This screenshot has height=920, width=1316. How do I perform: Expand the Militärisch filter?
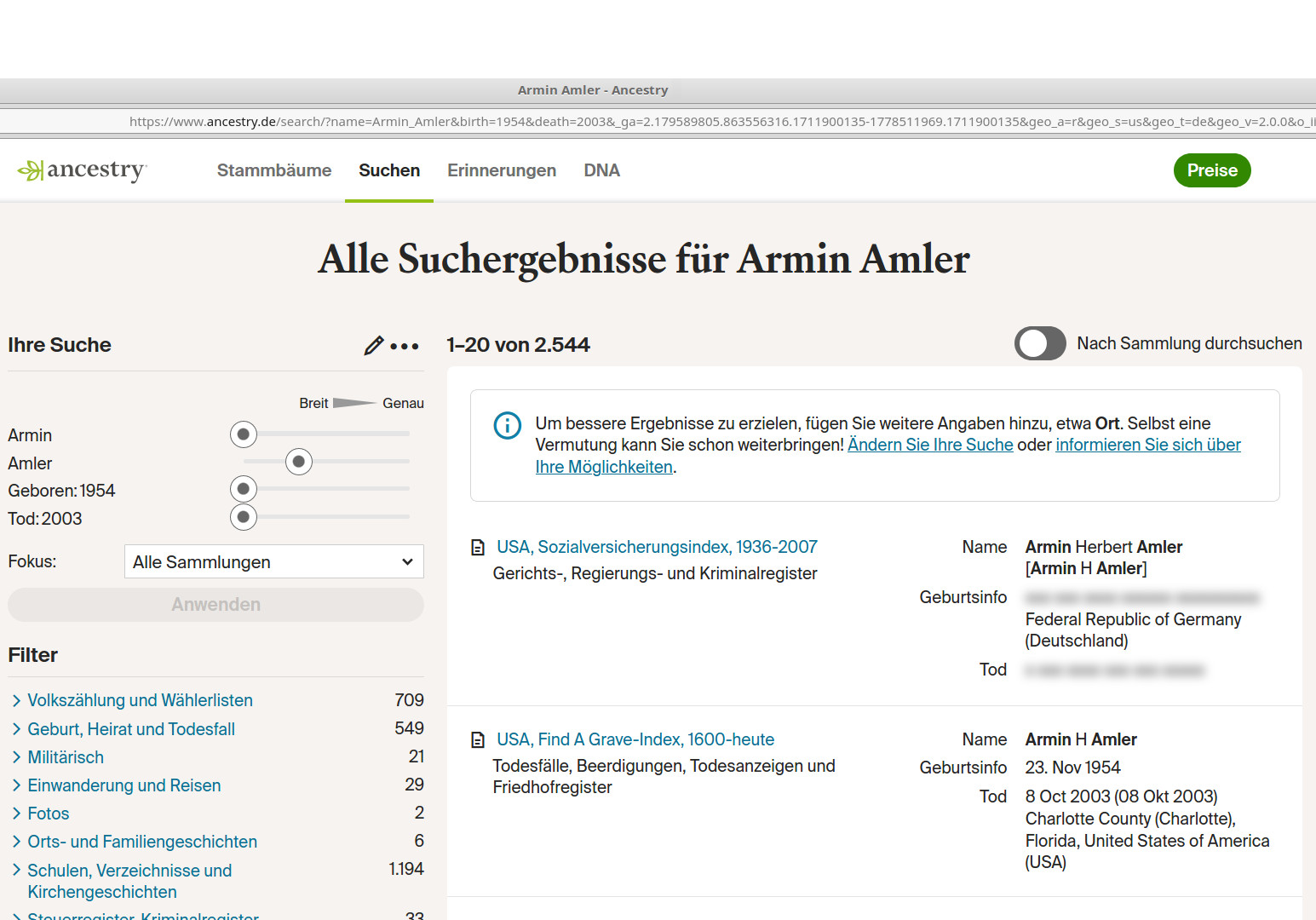click(66, 757)
